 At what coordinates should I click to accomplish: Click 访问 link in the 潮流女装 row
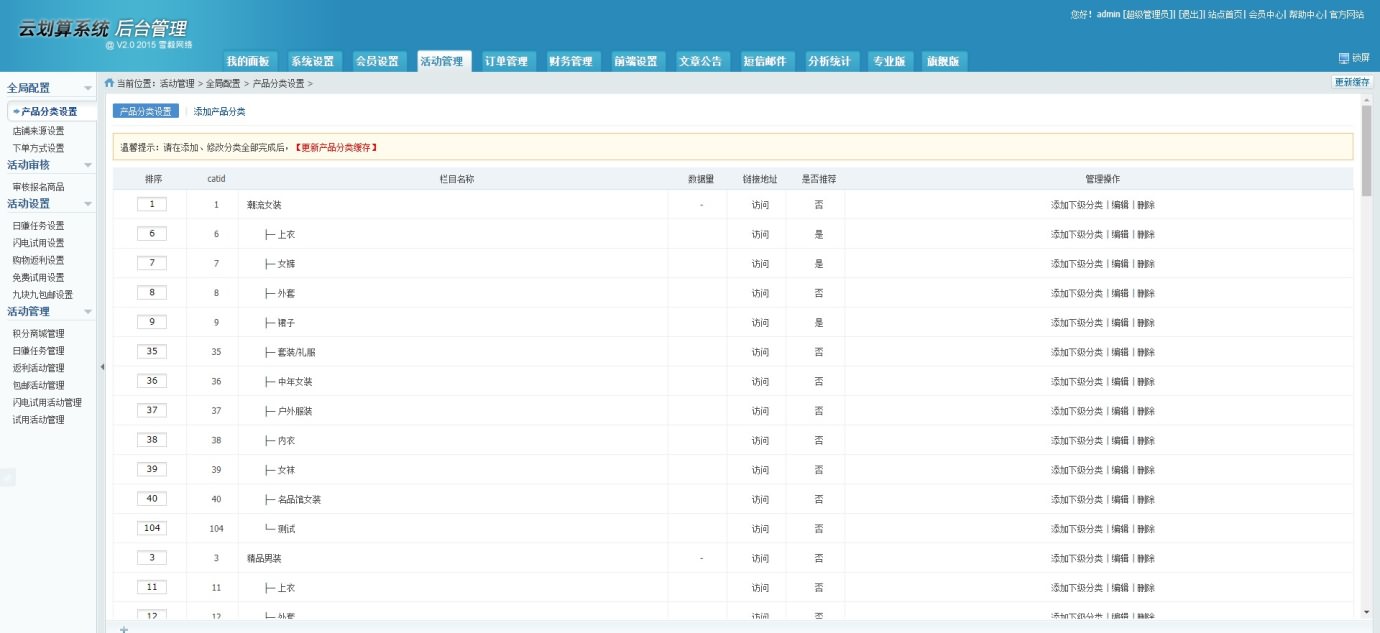[x=760, y=205]
